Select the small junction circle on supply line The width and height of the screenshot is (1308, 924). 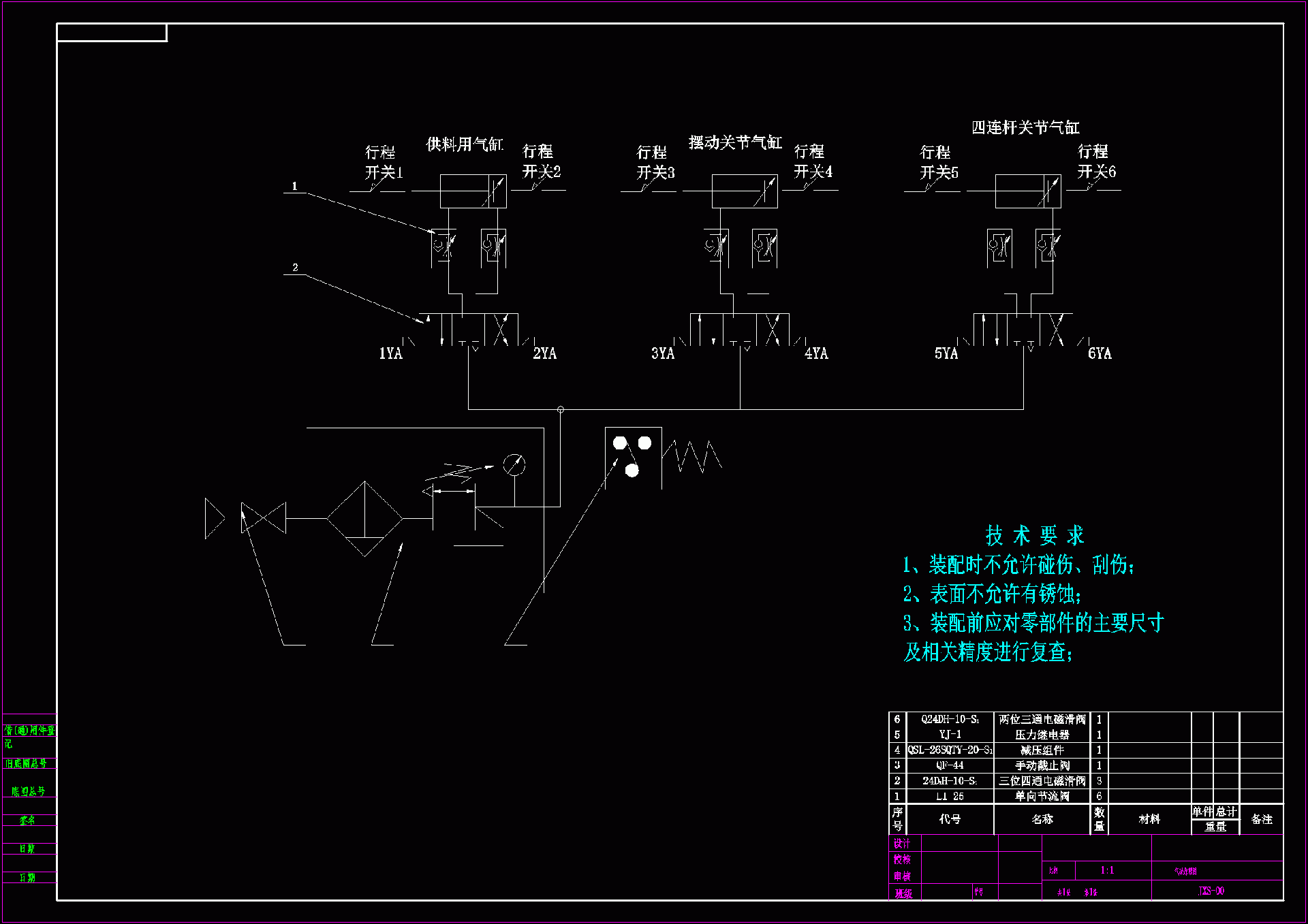[x=561, y=409]
